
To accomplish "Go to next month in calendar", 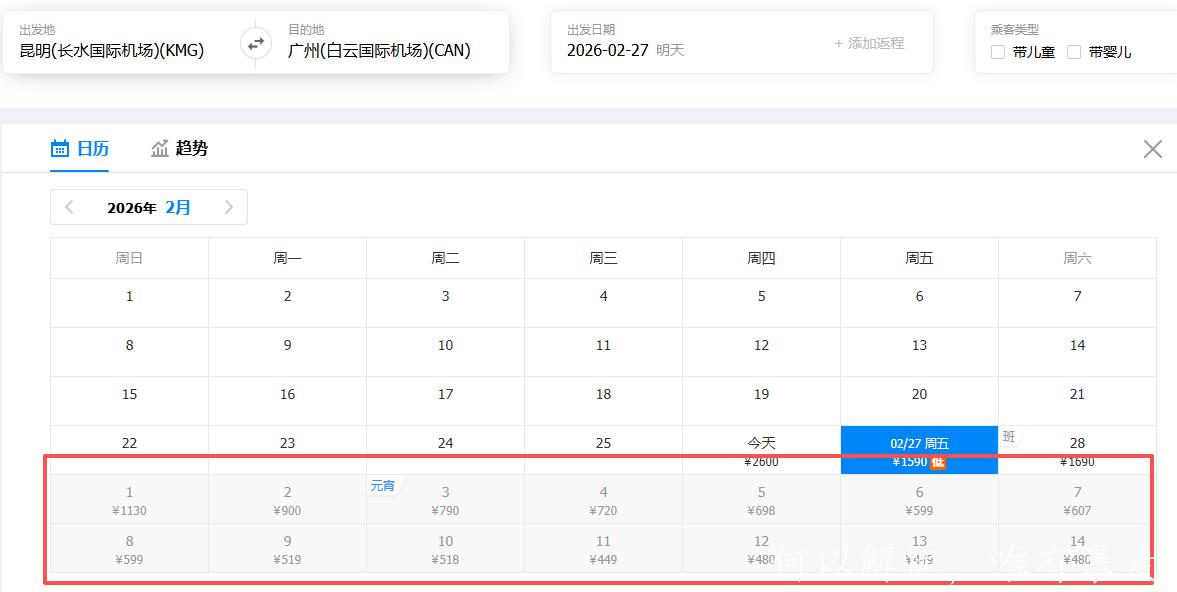I will pyautogui.click(x=229, y=207).
